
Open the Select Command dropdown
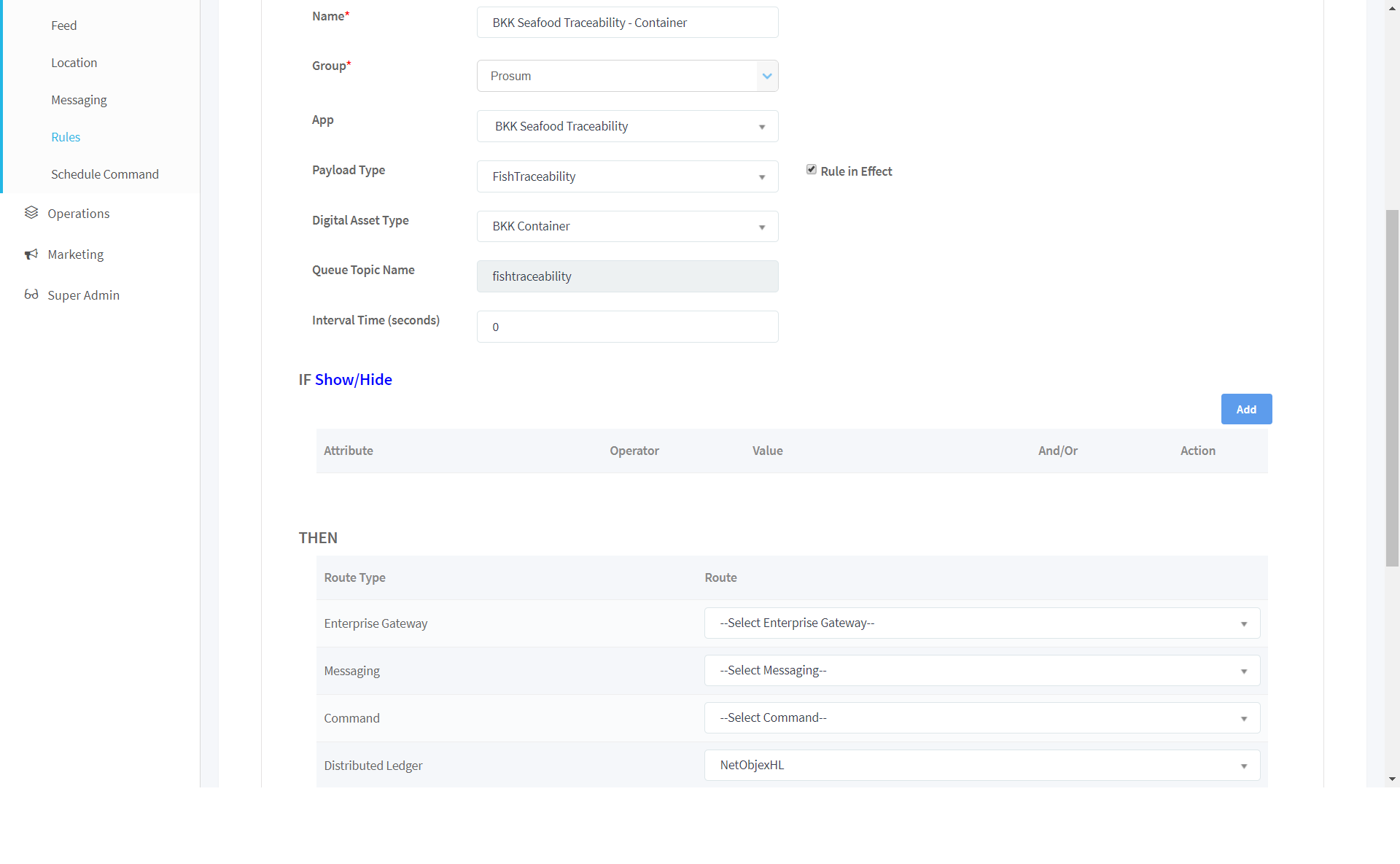point(981,718)
